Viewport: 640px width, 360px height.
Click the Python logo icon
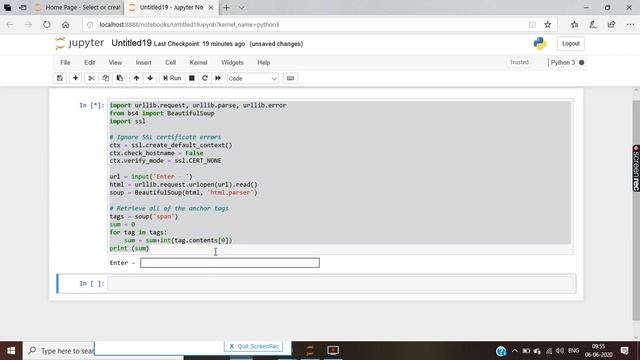pos(540,43)
